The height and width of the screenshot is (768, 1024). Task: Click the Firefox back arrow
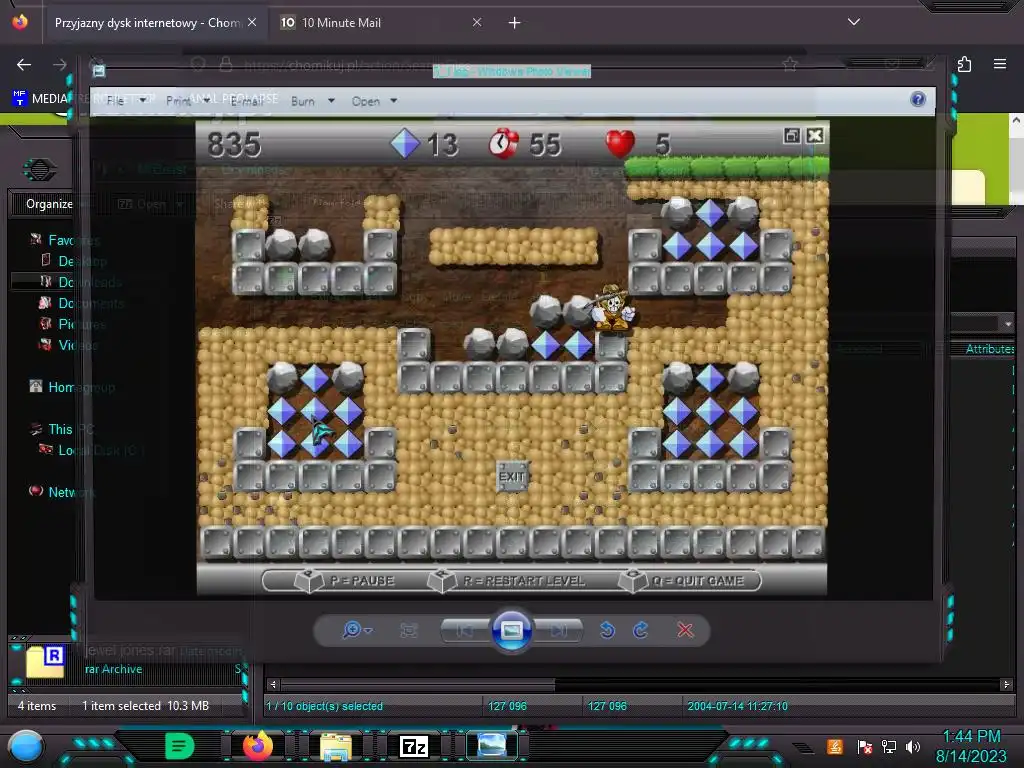24,65
